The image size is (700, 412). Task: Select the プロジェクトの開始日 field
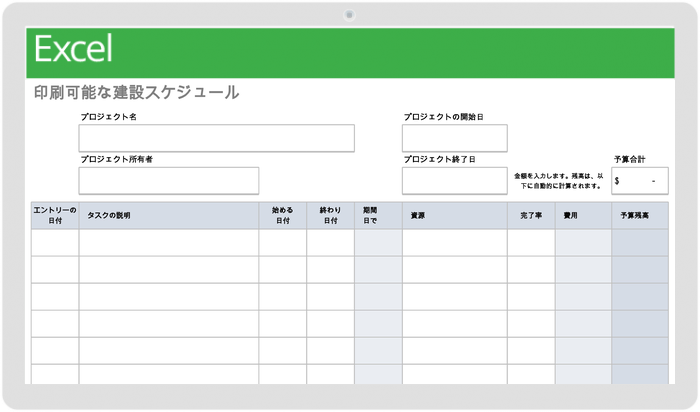click(454, 138)
